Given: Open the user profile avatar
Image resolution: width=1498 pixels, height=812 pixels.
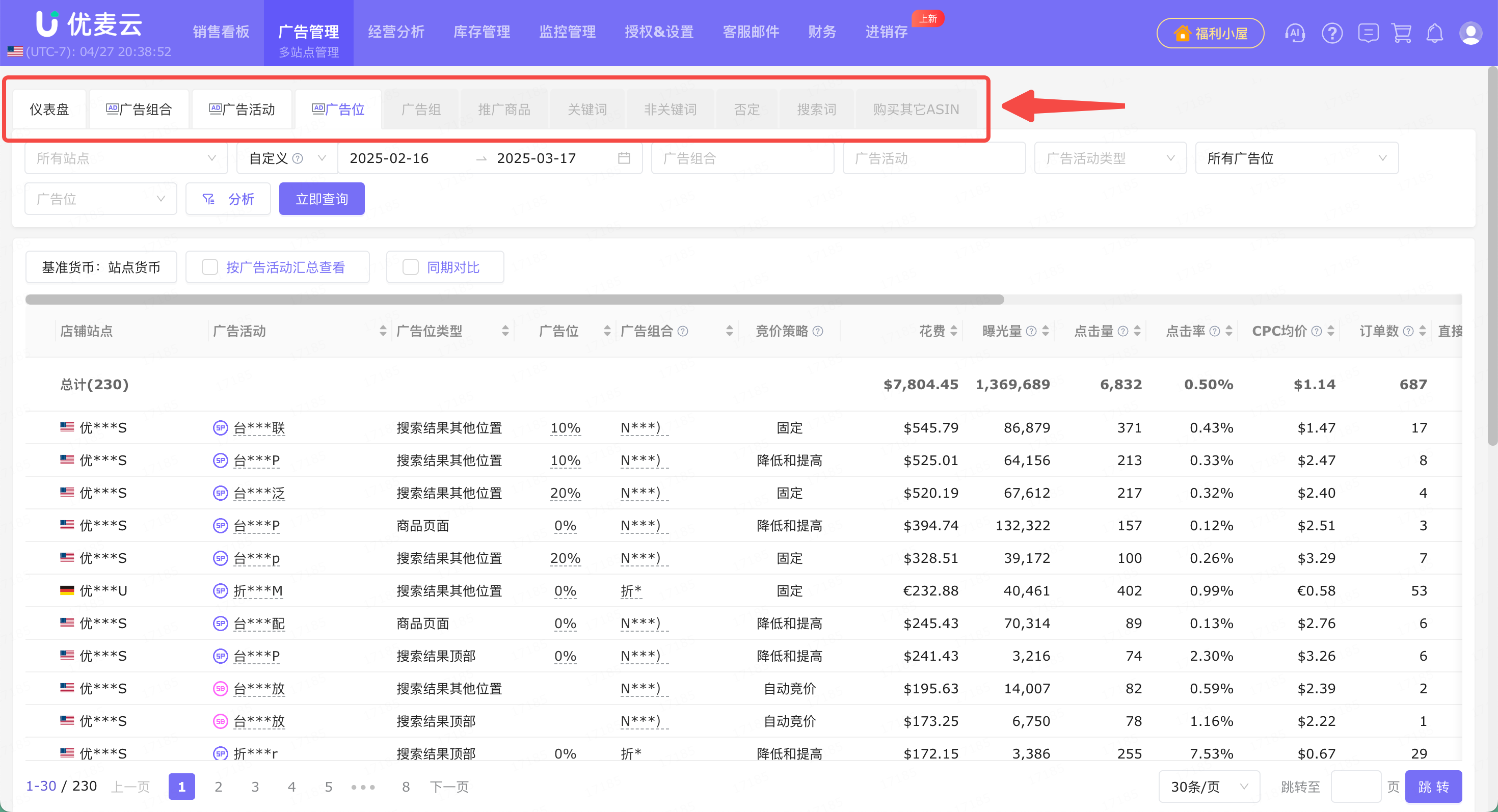Looking at the screenshot, I should (1470, 33).
